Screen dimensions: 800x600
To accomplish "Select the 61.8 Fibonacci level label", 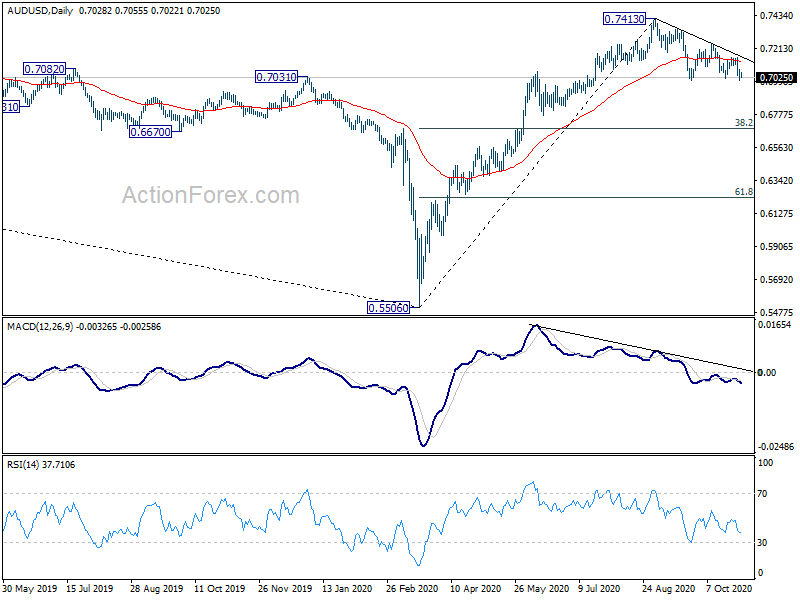I will 743,191.
